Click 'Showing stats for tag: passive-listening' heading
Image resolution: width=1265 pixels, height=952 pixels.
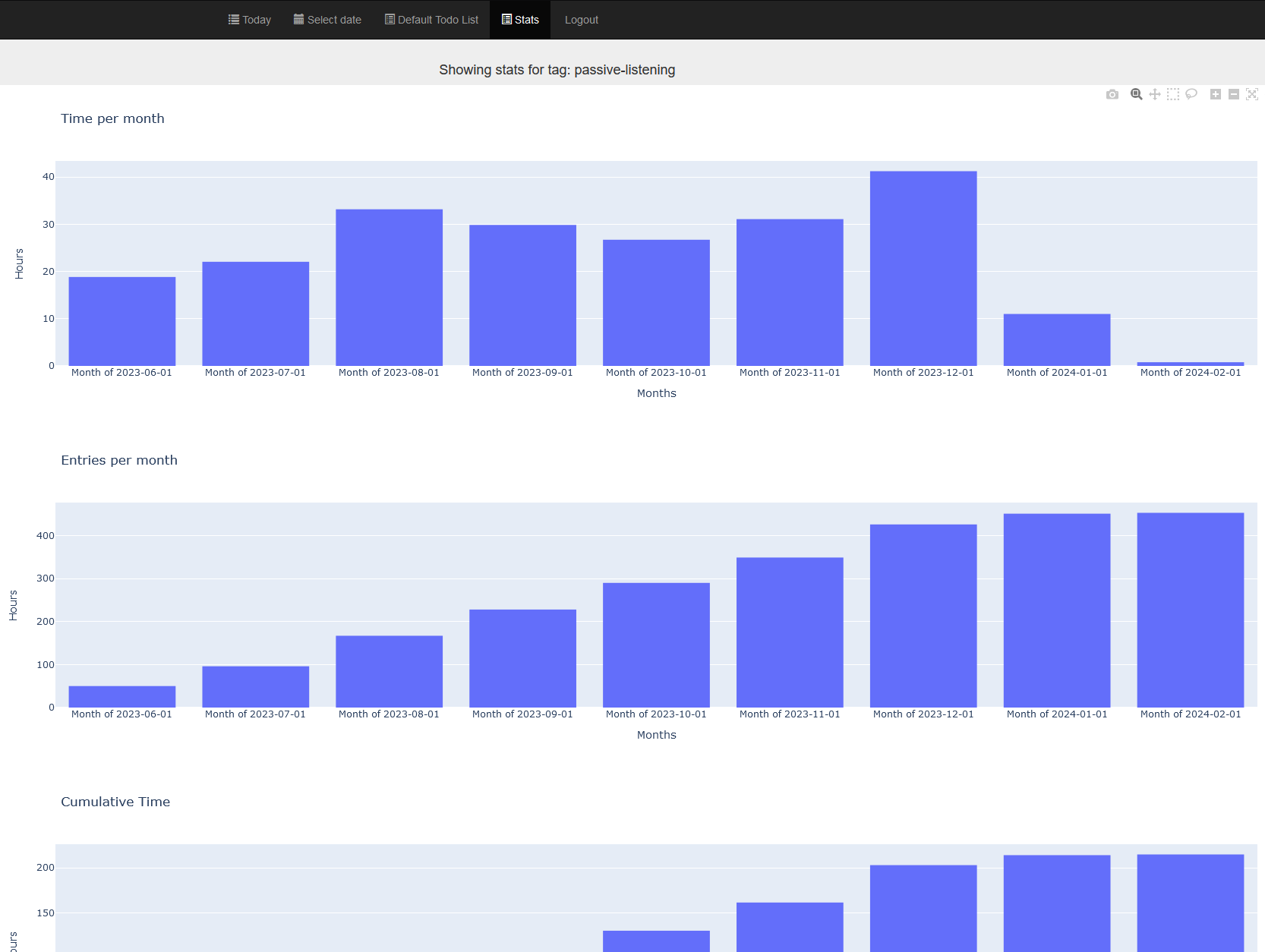(557, 70)
